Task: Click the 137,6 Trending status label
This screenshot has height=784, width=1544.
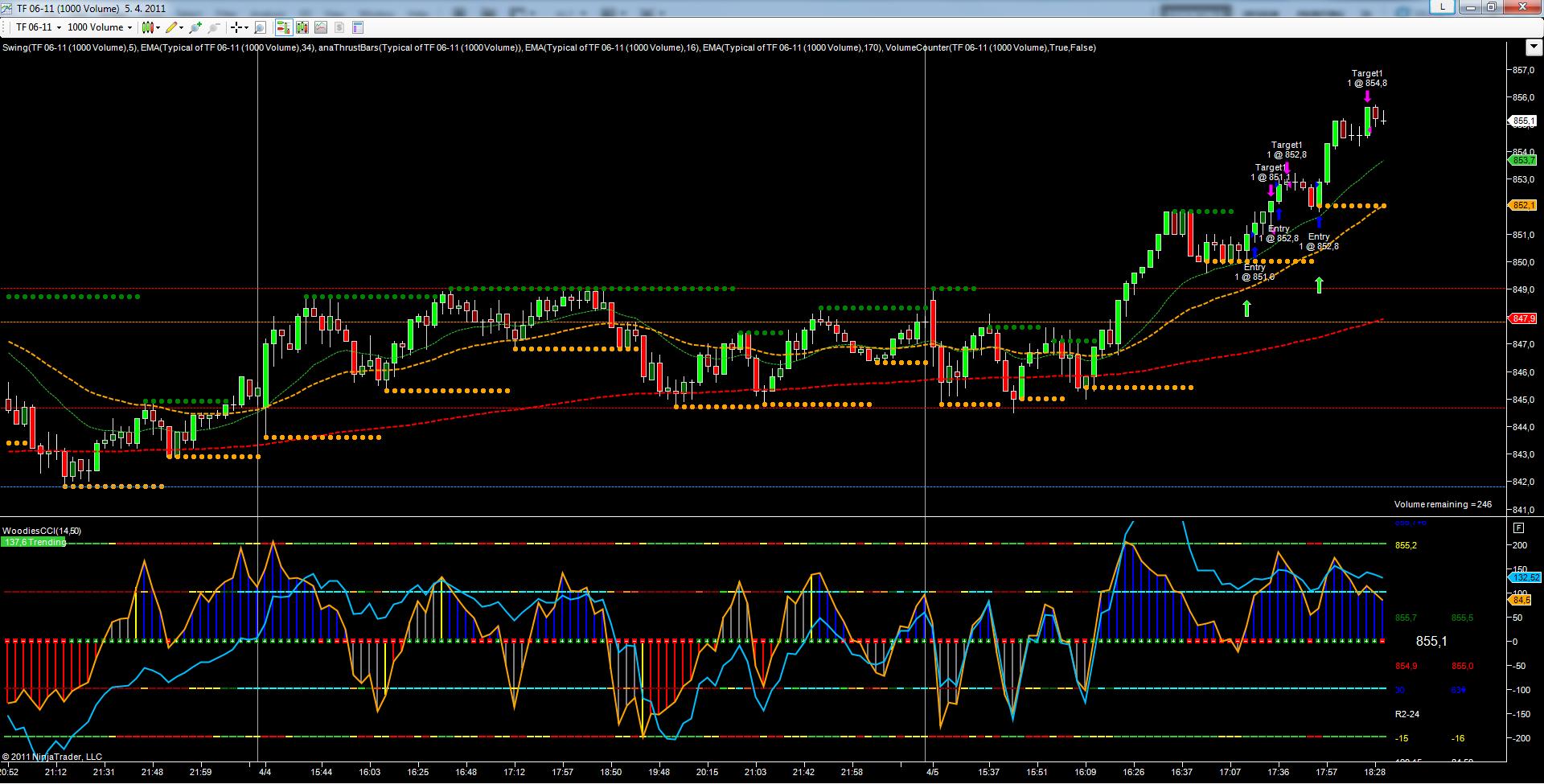Action: tap(35, 542)
